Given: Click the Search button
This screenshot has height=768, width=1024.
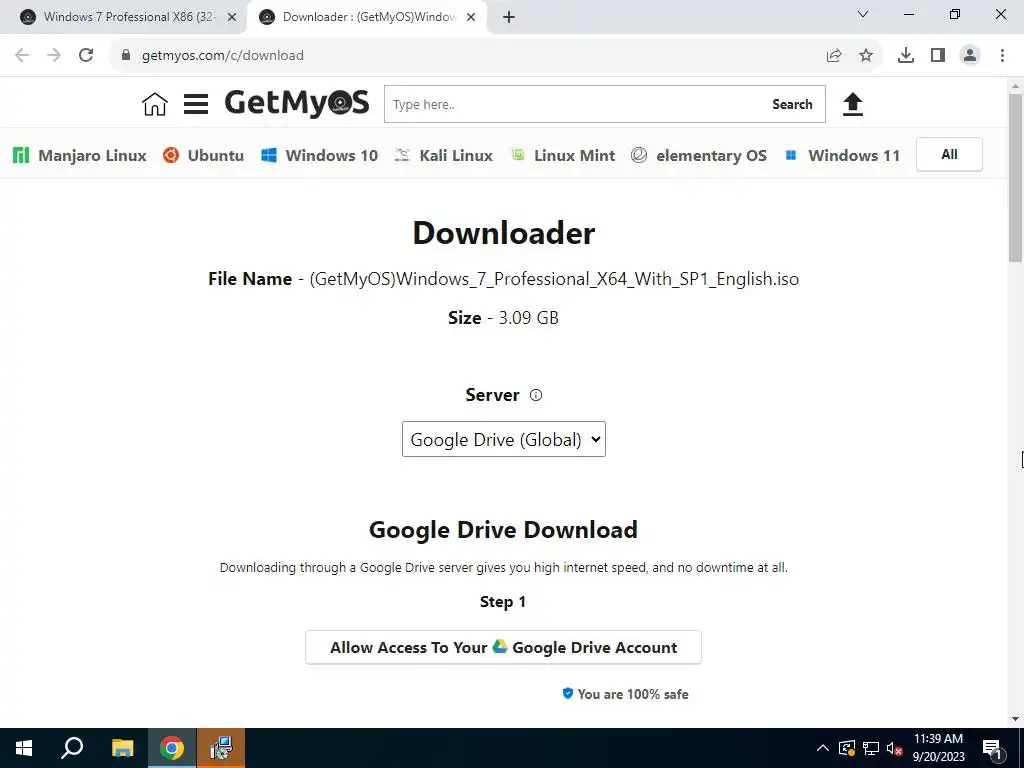Looking at the screenshot, I should pyautogui.click(x=792, y=104).
